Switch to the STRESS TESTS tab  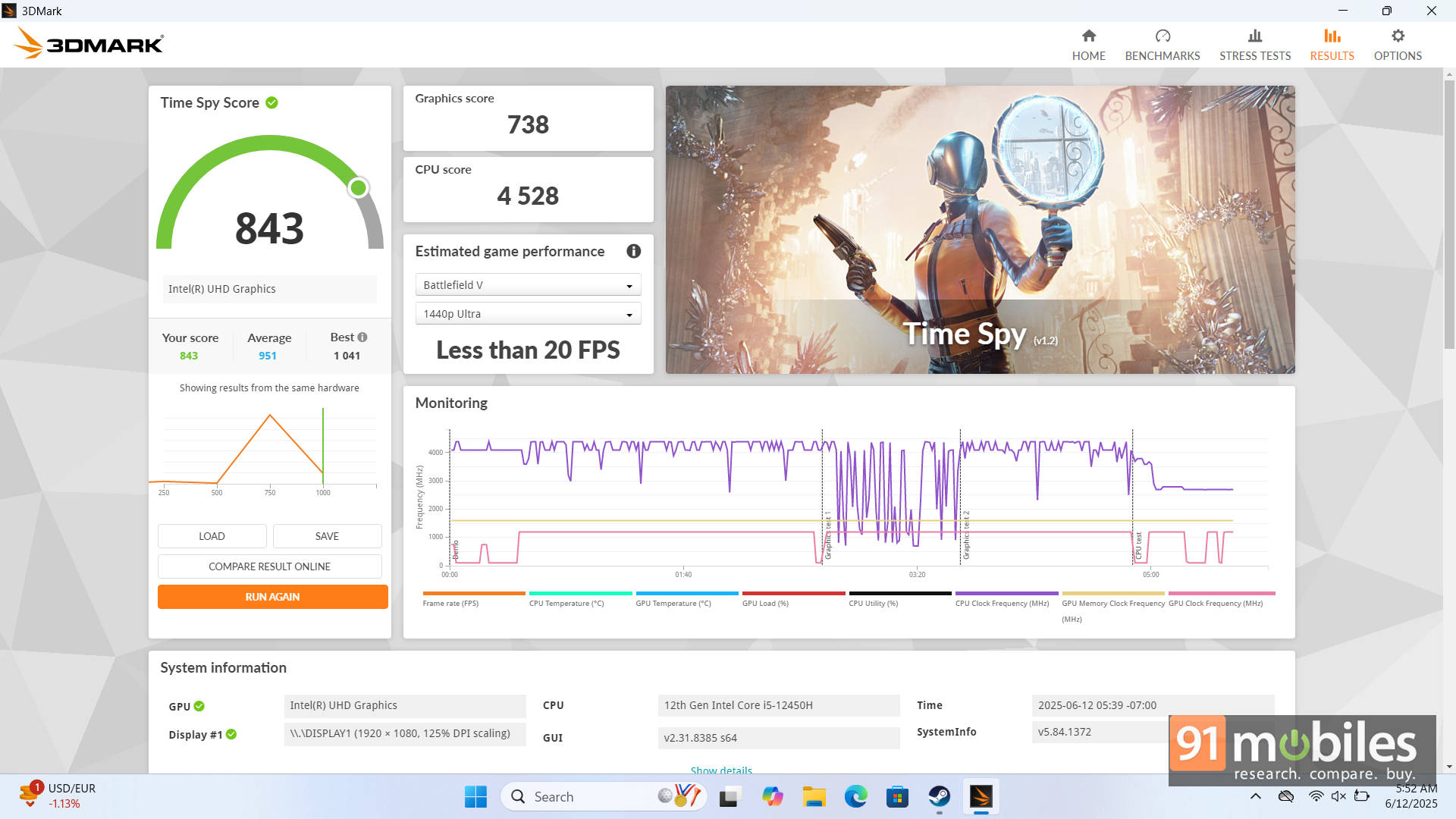point(1254,45)
